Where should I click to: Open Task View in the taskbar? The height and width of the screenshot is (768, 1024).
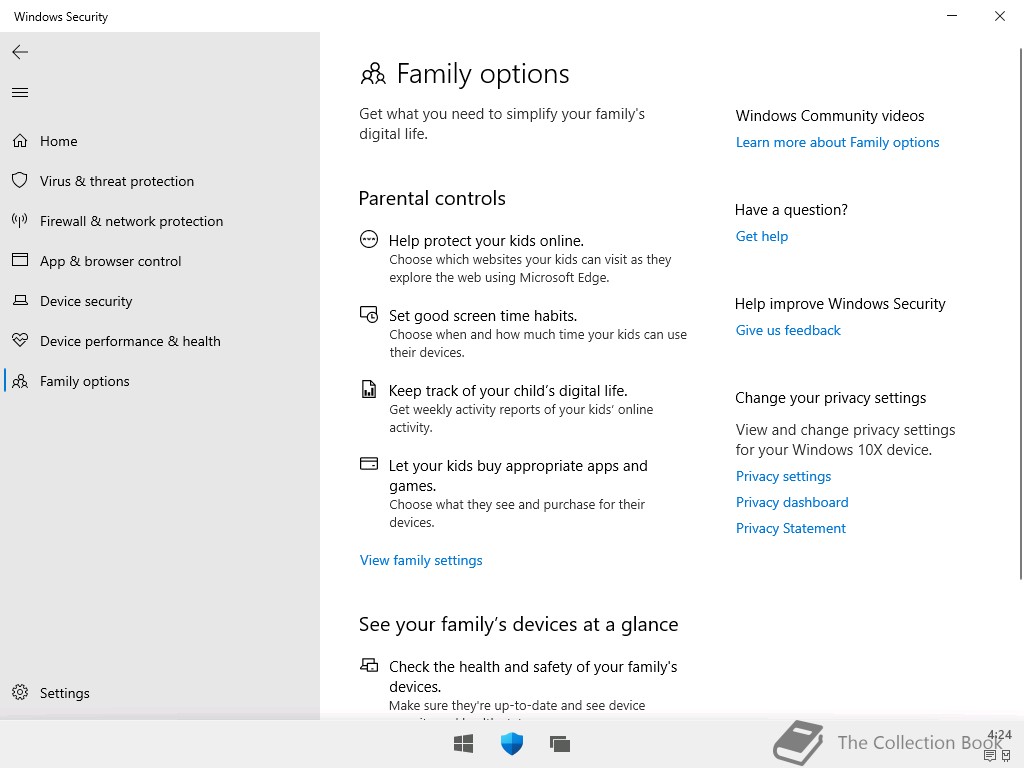(x=560, y=743)
